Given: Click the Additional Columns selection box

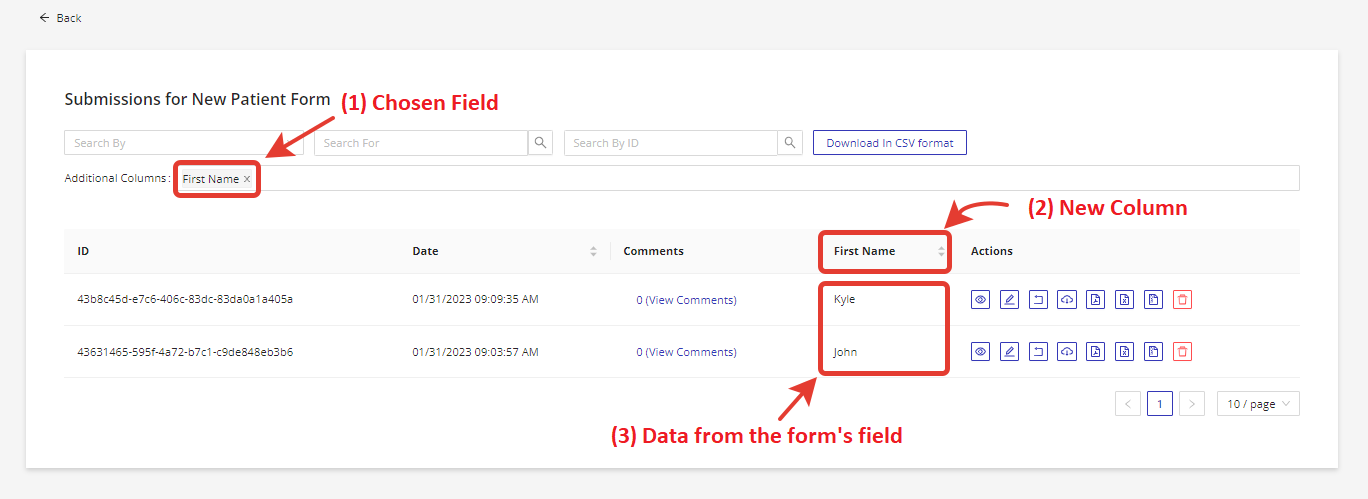Looking at the screenshot, I should (737, 178).
